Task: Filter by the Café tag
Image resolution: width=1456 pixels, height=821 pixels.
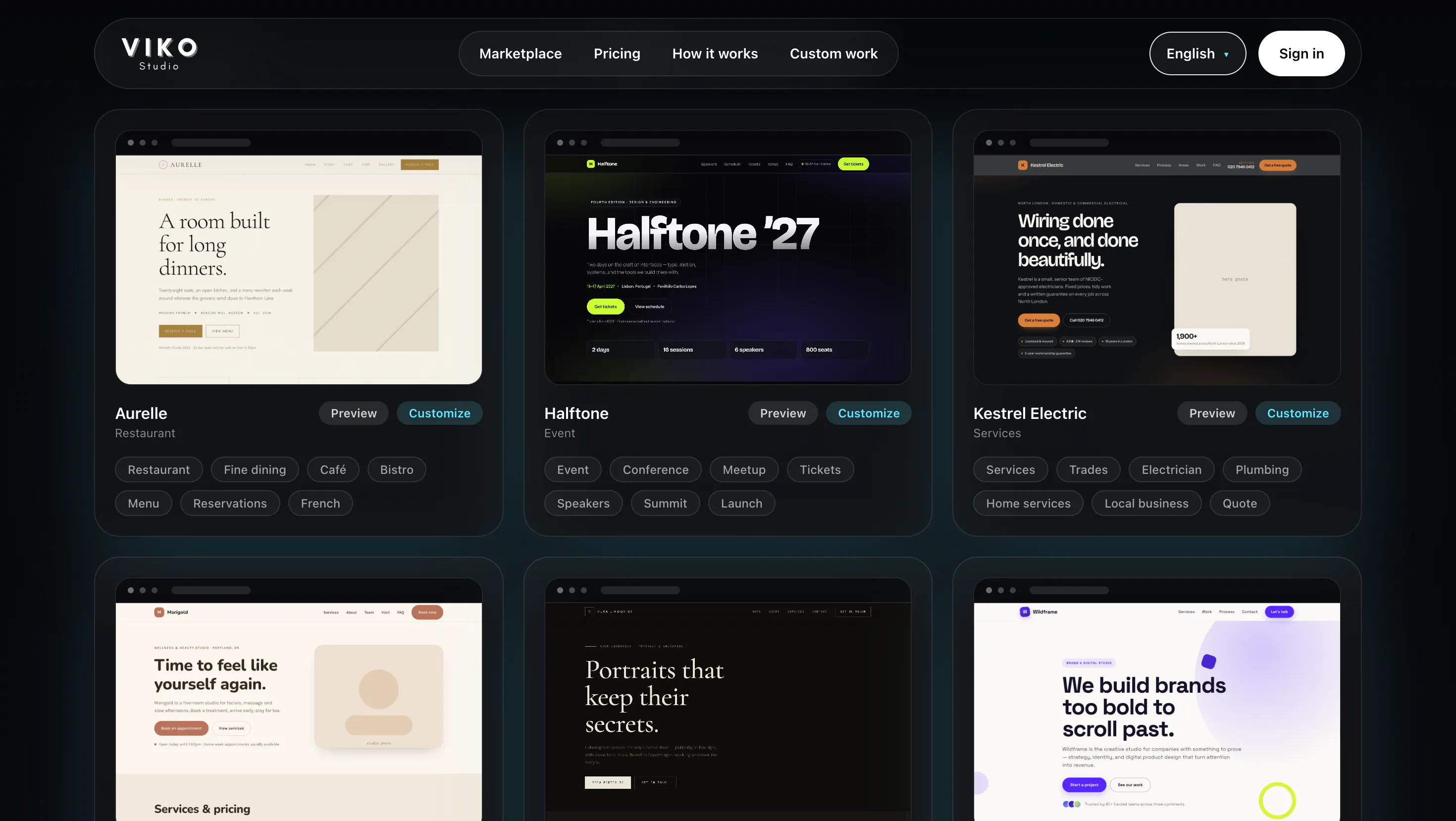Action: [332, 469]
